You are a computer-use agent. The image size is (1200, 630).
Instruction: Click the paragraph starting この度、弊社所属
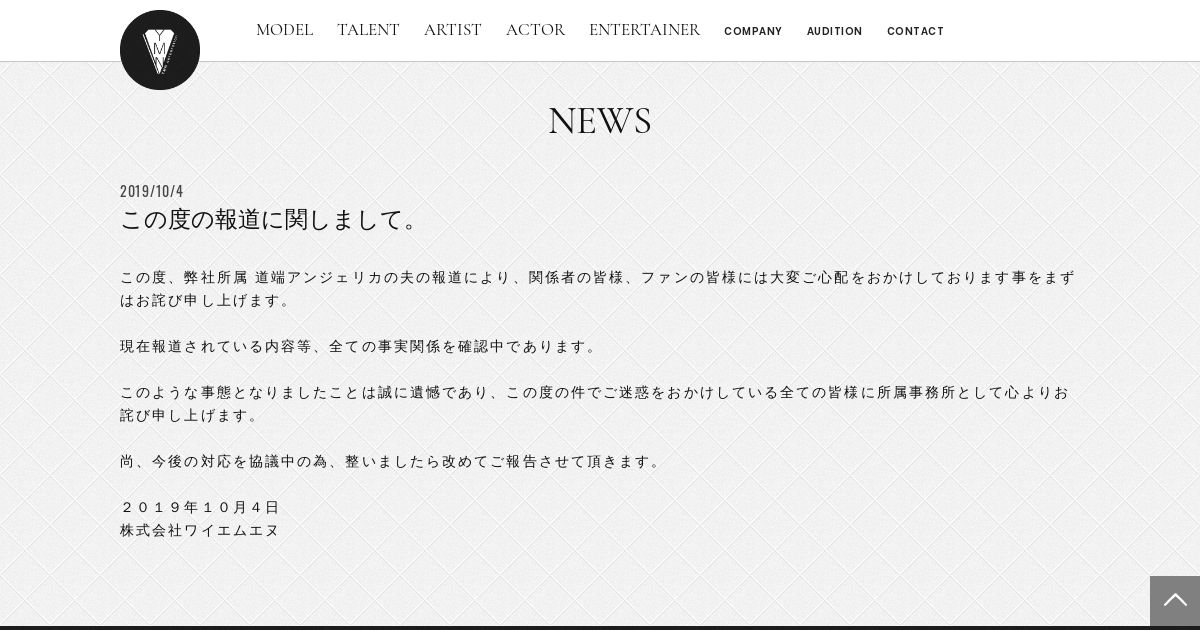coord(598,289)
